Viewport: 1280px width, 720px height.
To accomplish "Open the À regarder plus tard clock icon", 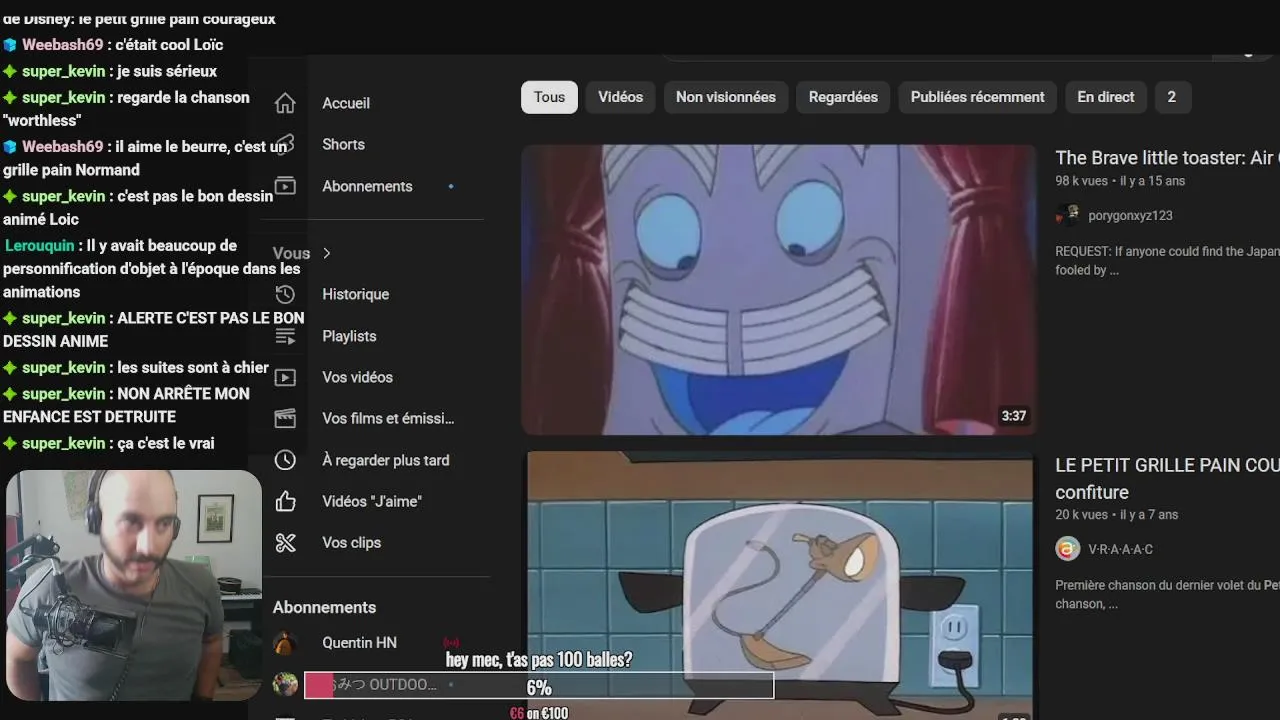I will click(x=285, y=460).
